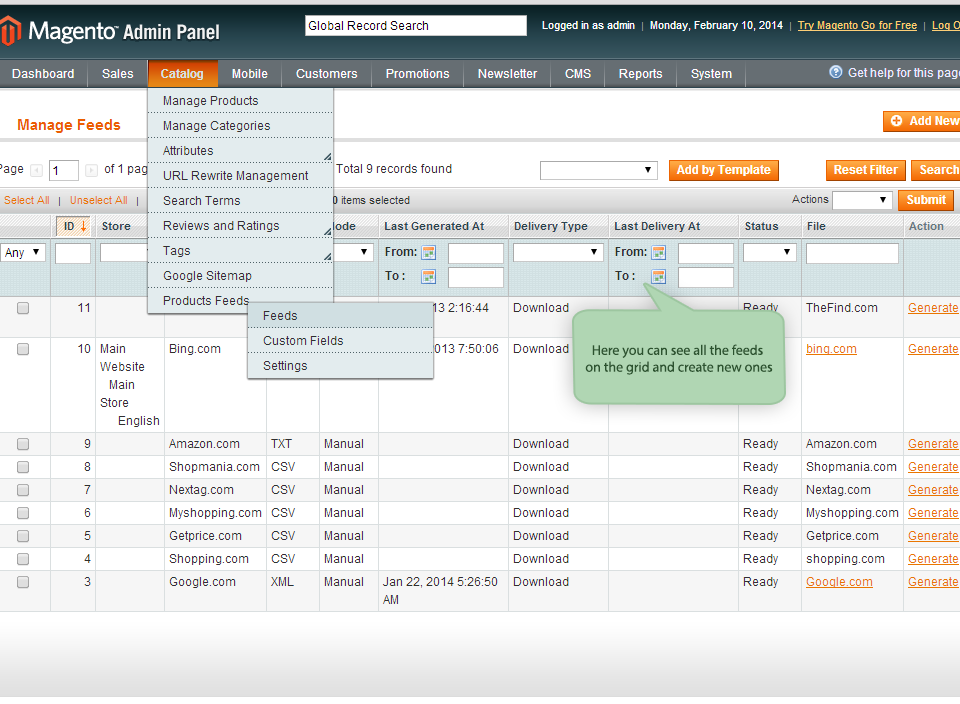Tick checkbox for Google.com feed
The height and width of the screenshot is (704, 960).
tap(23, 582)
